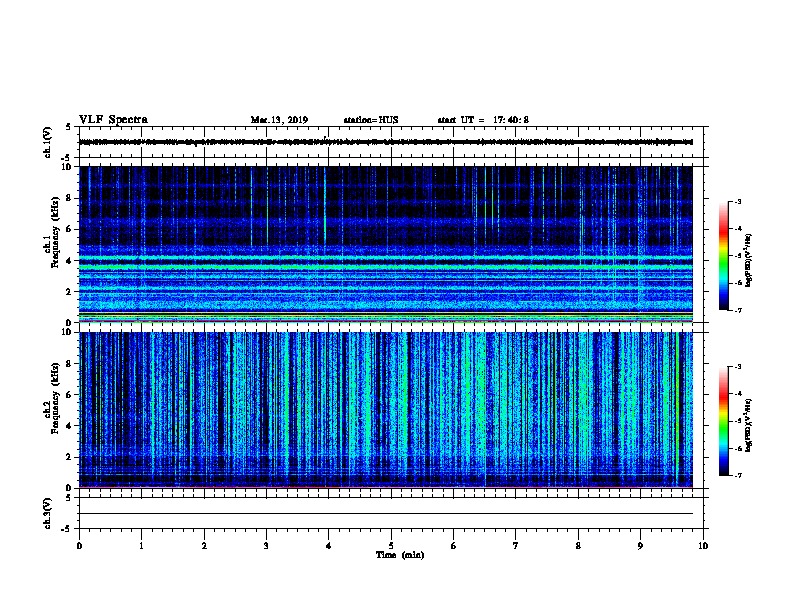
Task: Click the time axis tick label "1"
Action: coord(141,546)
